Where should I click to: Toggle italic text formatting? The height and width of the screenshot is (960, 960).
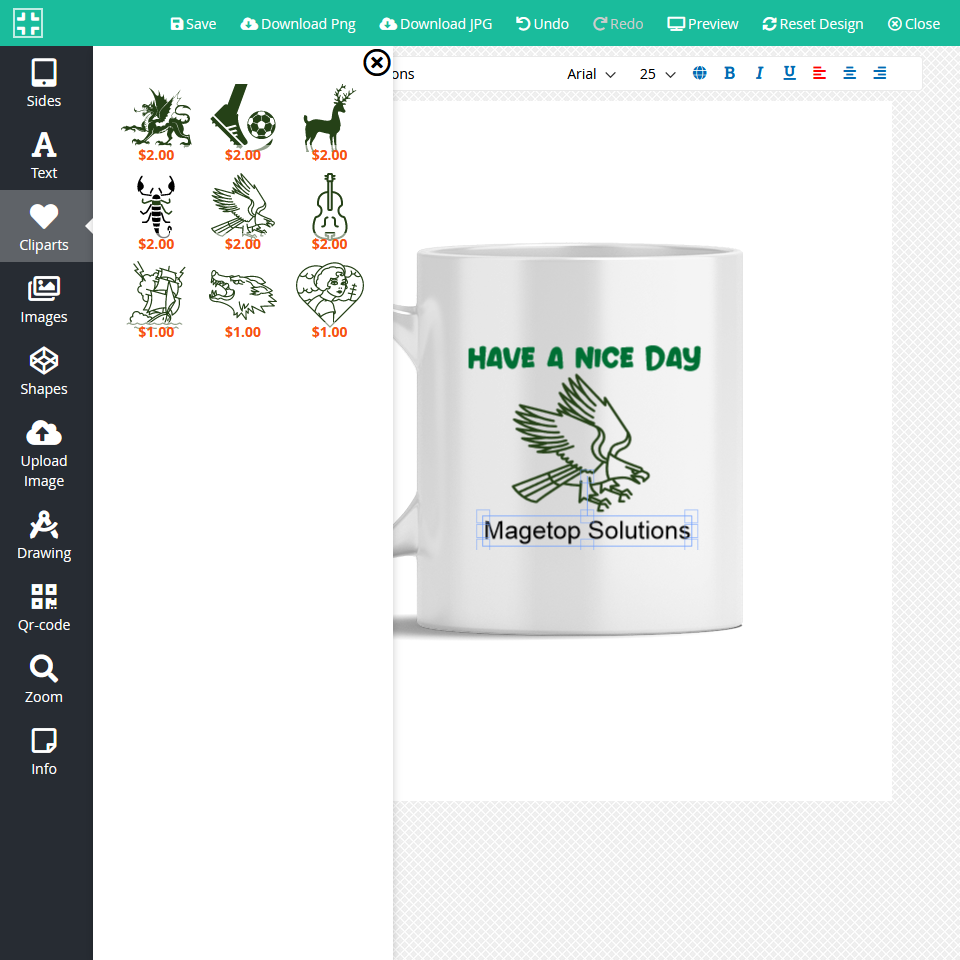point(759,73)
